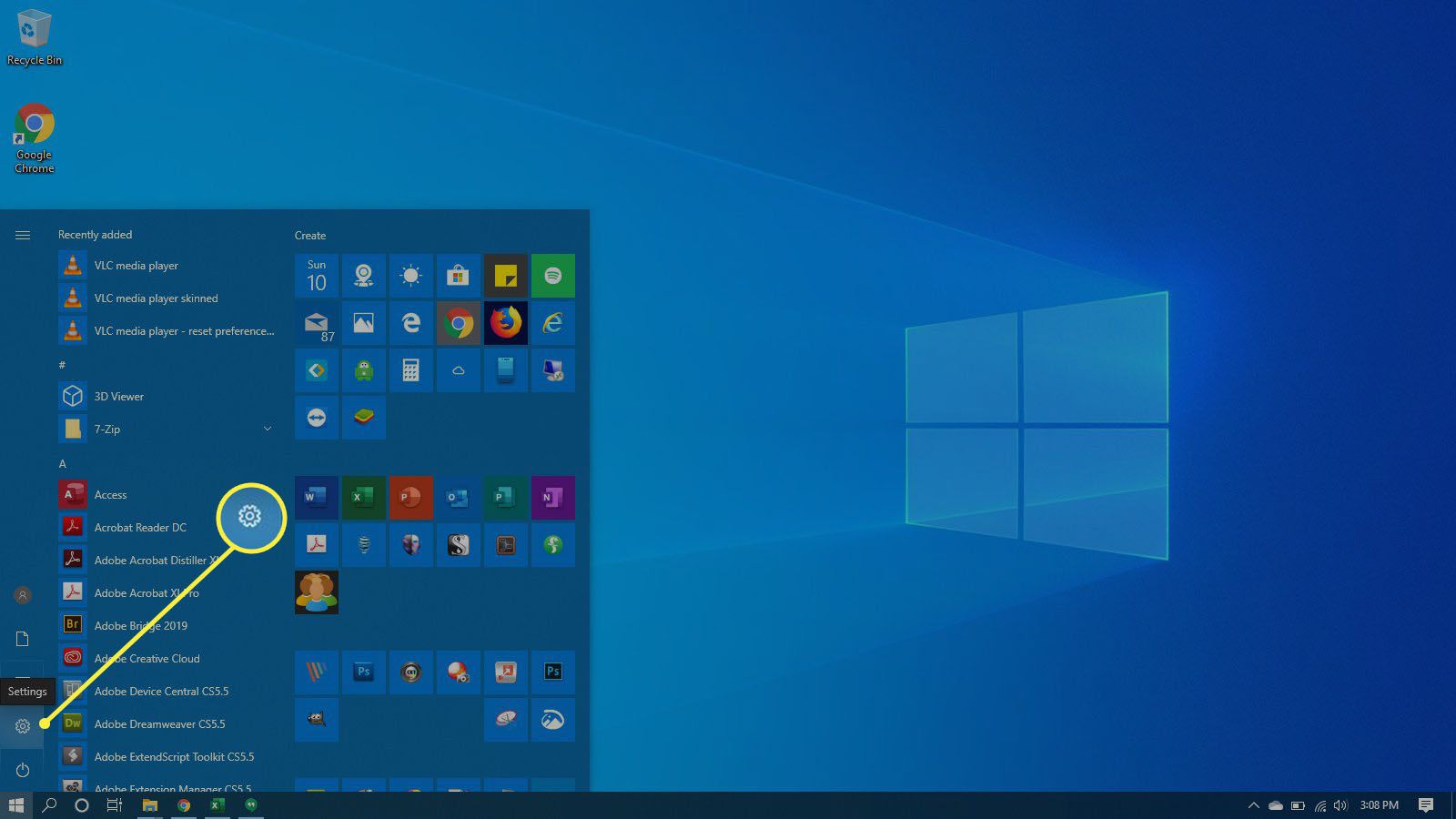Launch Adobe Device Central CS5.5
Screen dimensions: 1456x819
click(167, 692)
